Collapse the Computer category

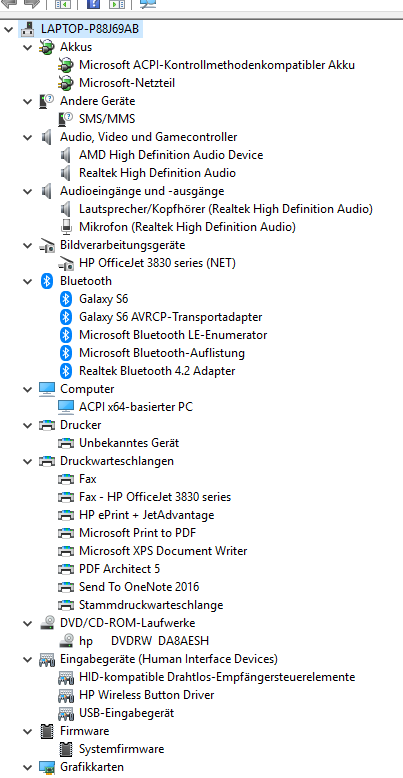click(x=27, y=389)
